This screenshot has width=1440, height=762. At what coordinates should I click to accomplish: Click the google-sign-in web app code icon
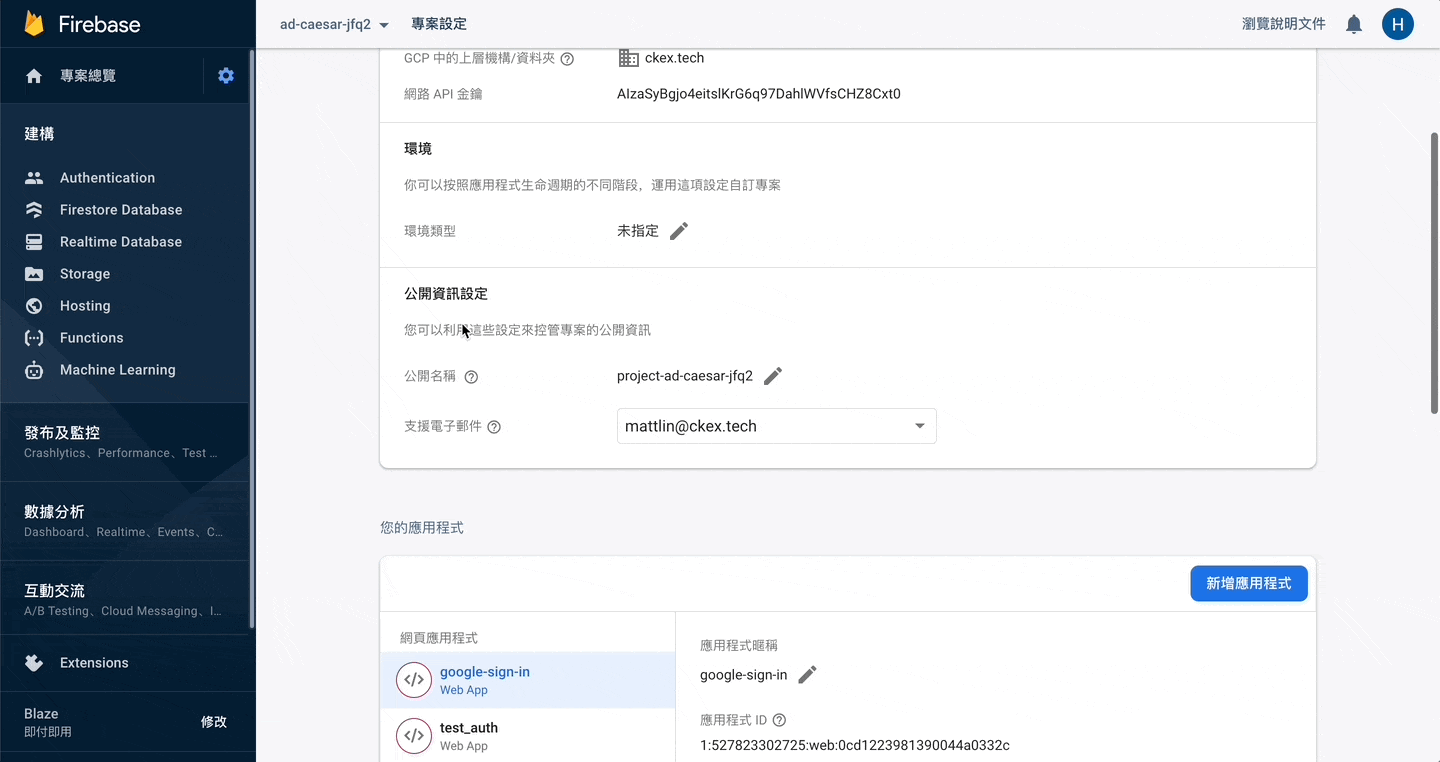(x=414, y=680)
